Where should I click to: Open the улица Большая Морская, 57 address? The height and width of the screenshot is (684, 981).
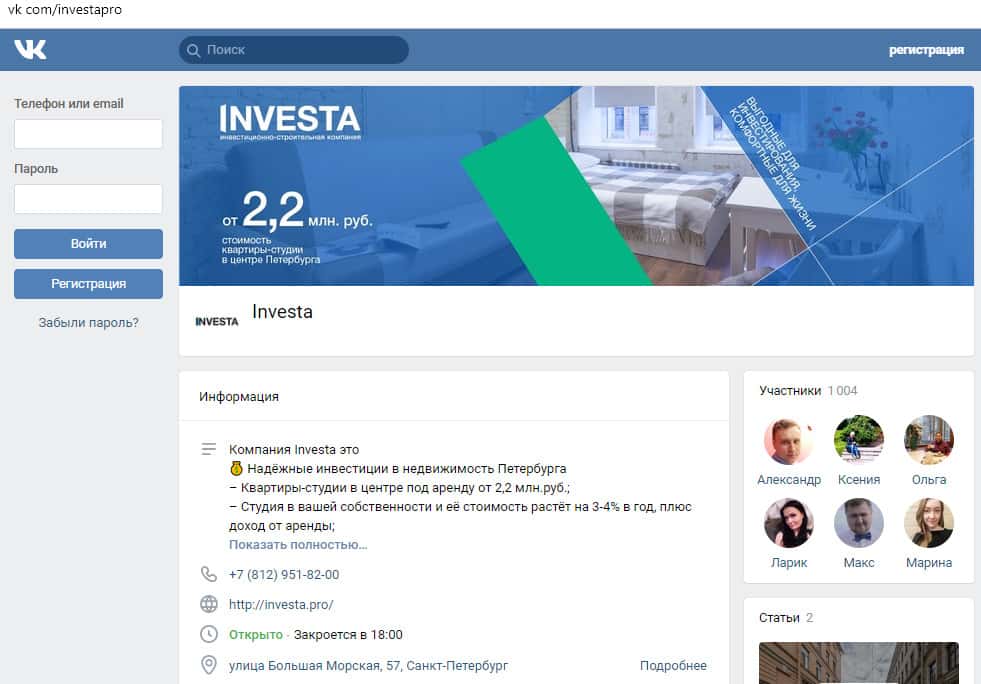coord(369,665)
